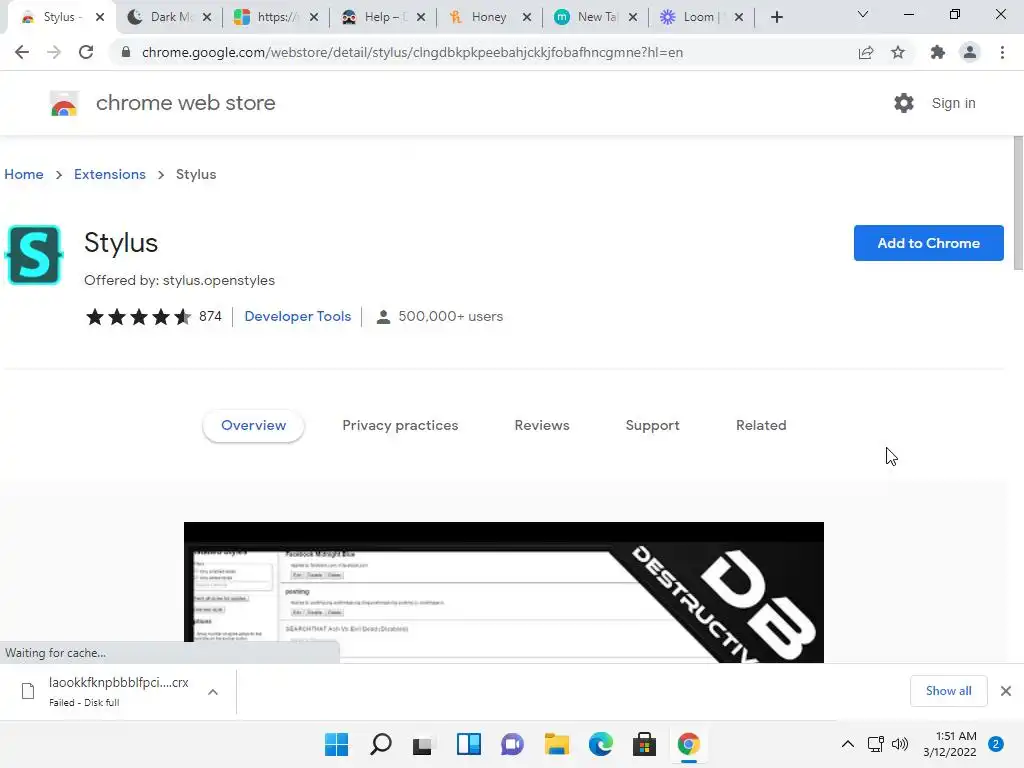Click the 874 ratings count

point(210,317)
